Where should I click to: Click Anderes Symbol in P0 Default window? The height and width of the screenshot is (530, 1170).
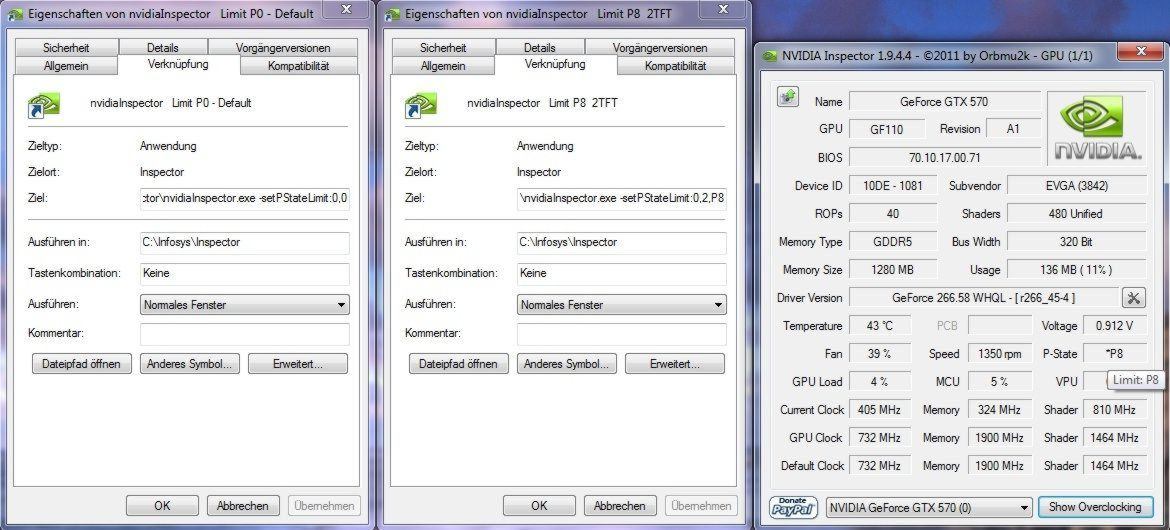pyautogui.click(x=190, y=364)
